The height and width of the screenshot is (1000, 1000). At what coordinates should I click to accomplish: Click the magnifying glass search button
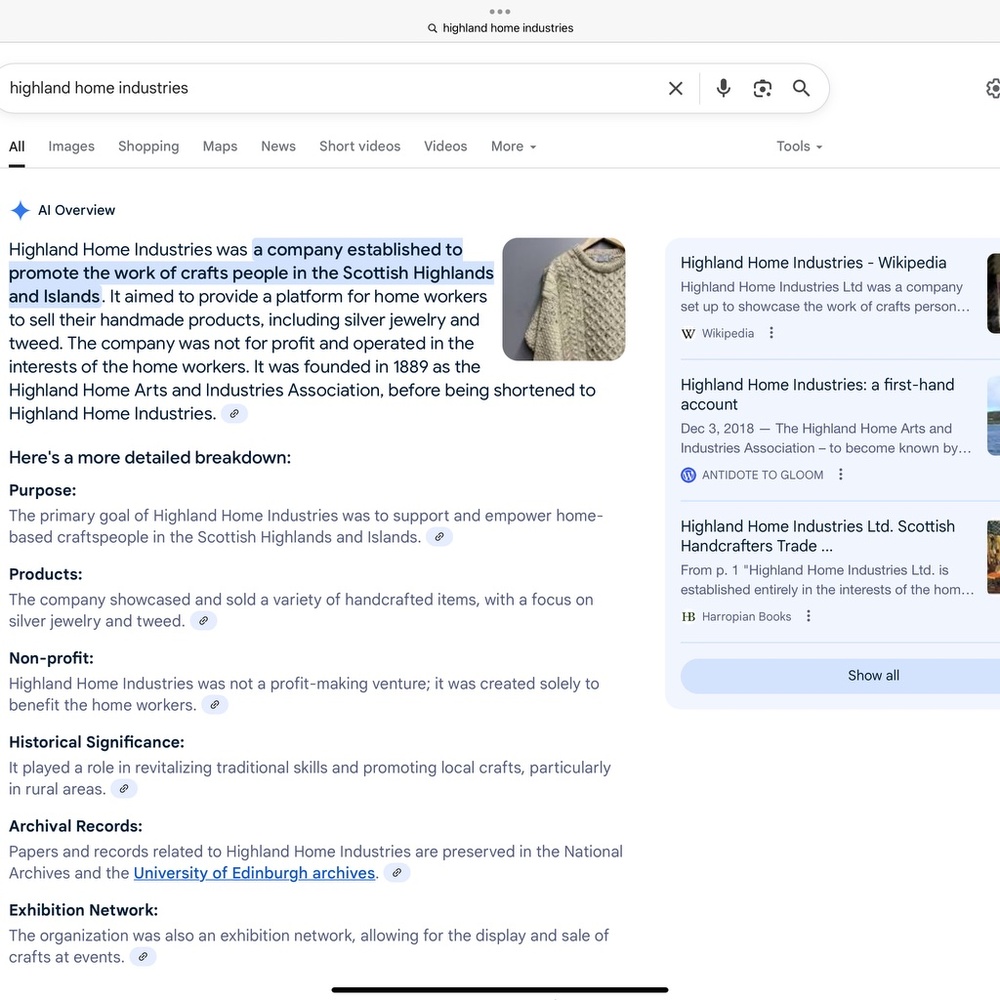(x=801, y=88)
